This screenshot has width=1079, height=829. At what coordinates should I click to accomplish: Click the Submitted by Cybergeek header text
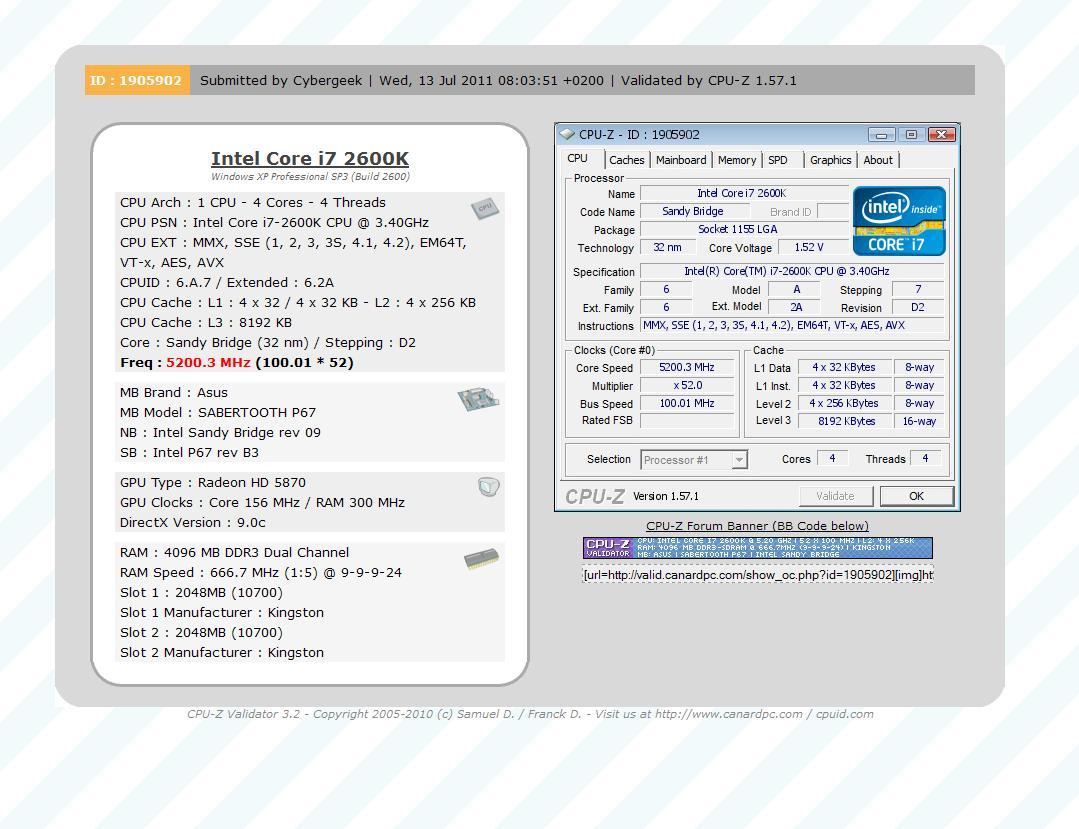tap(281, 80)
